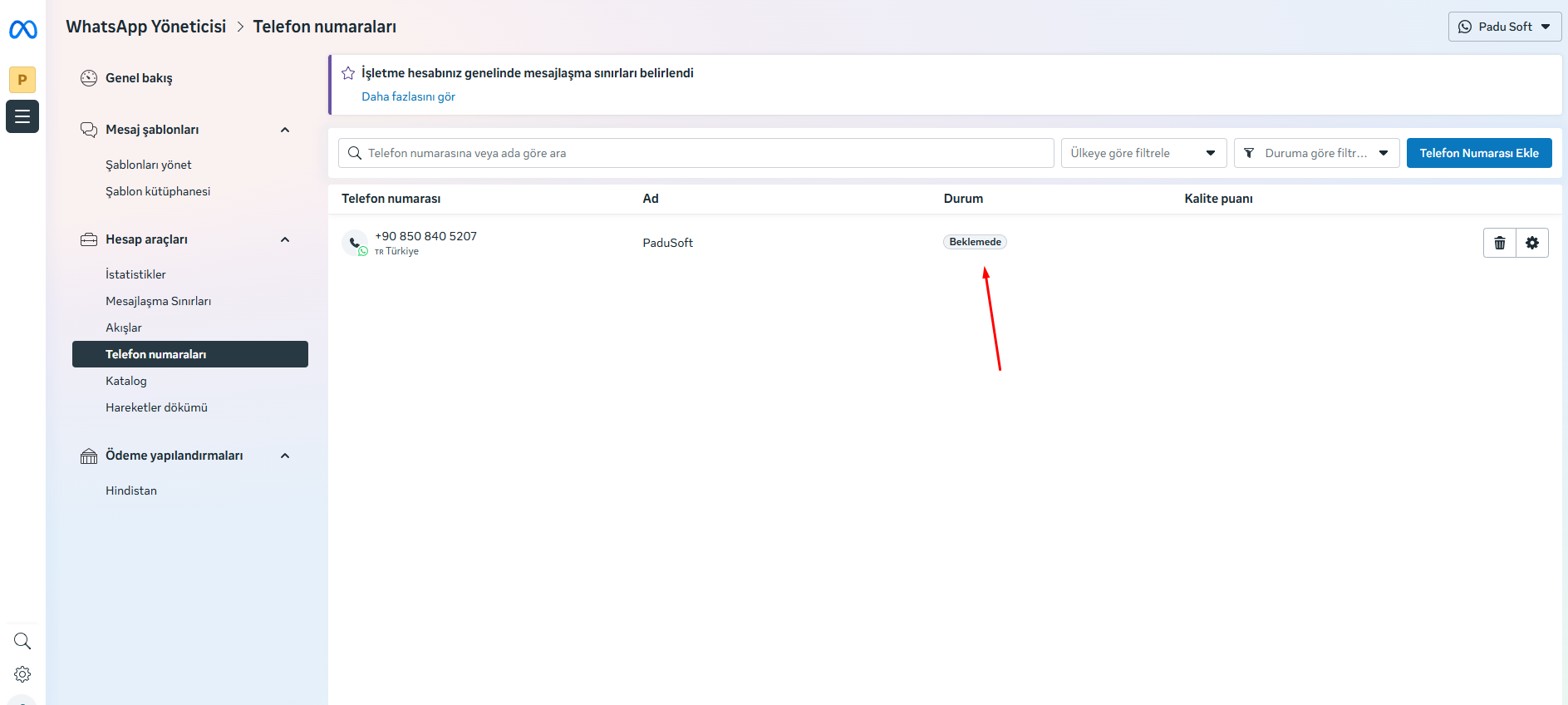The width and height of the screenshot is (1568, 705).
Task: Click the Telefon Numarası Ekle button
Action: point(1479,153)
